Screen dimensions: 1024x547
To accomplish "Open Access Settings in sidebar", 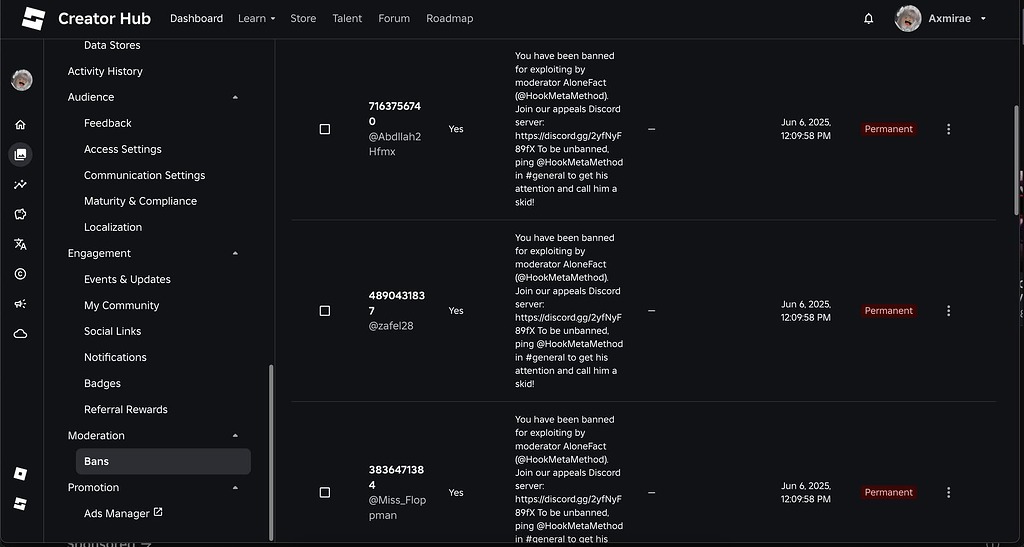I will (122, 149).
